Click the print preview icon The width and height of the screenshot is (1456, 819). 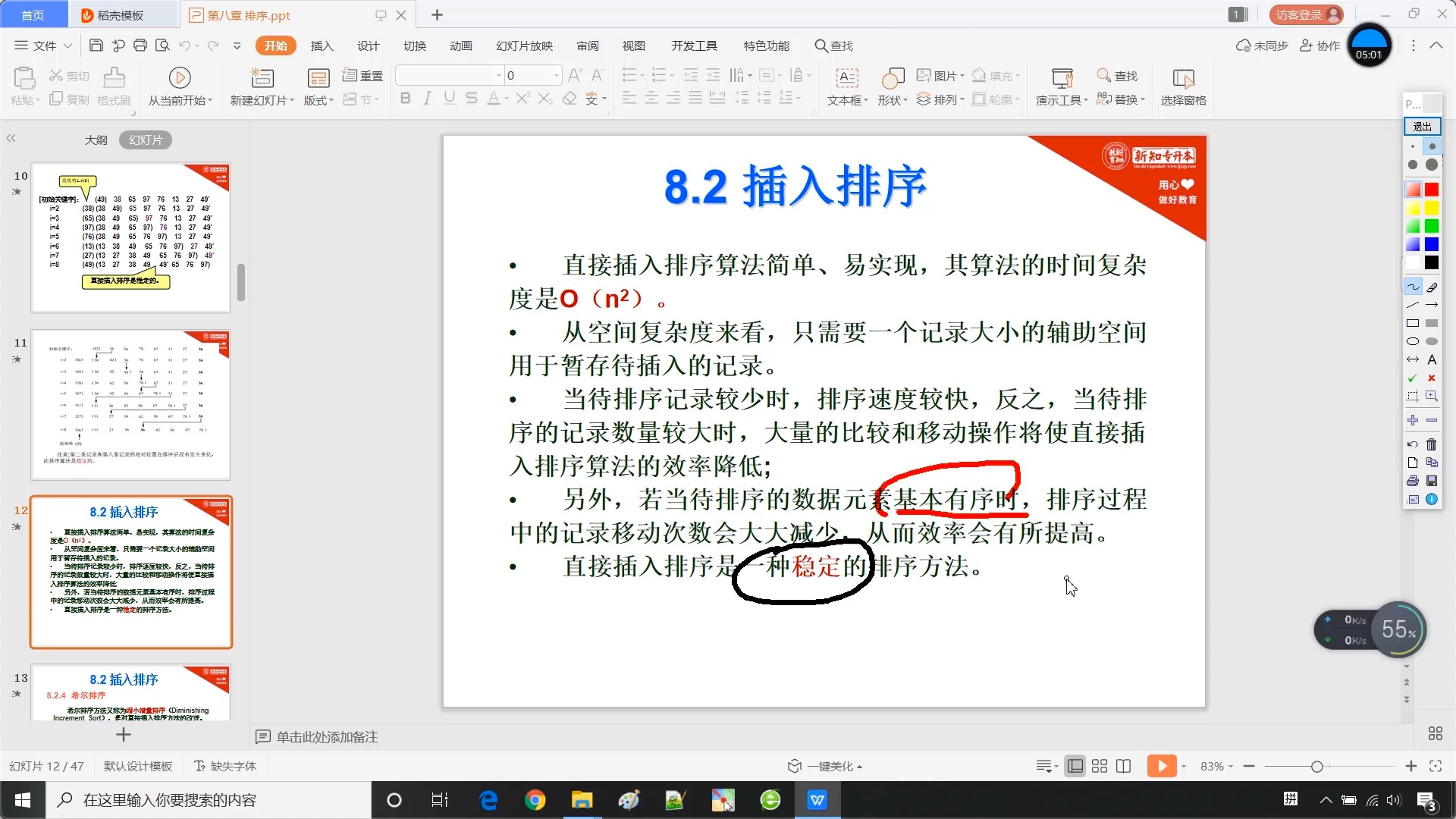162,45
